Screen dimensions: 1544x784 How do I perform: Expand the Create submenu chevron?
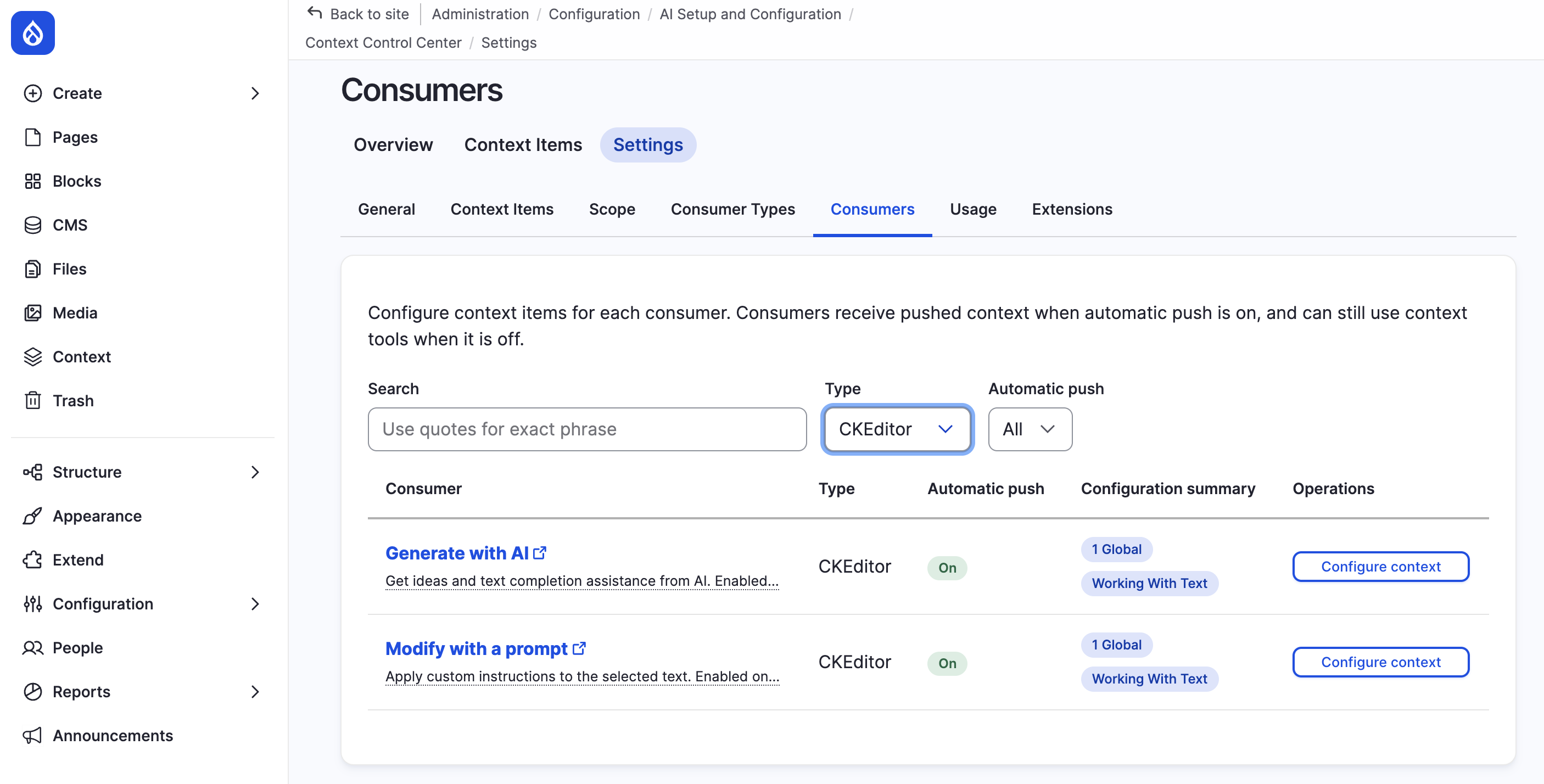click(x=255, y=93)
